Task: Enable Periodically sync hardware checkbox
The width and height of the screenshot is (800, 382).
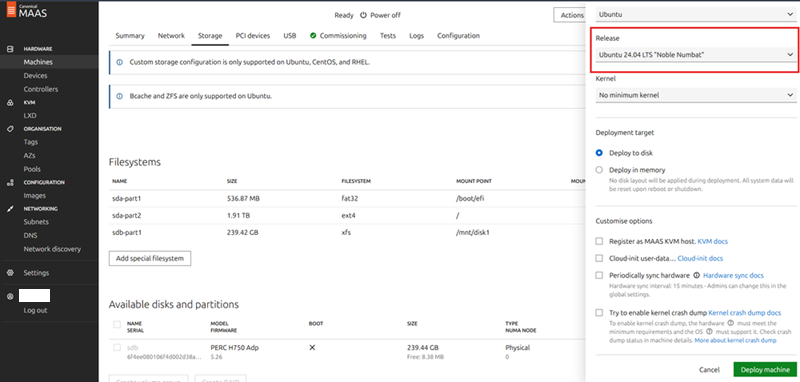Action: tap(599, 275)
